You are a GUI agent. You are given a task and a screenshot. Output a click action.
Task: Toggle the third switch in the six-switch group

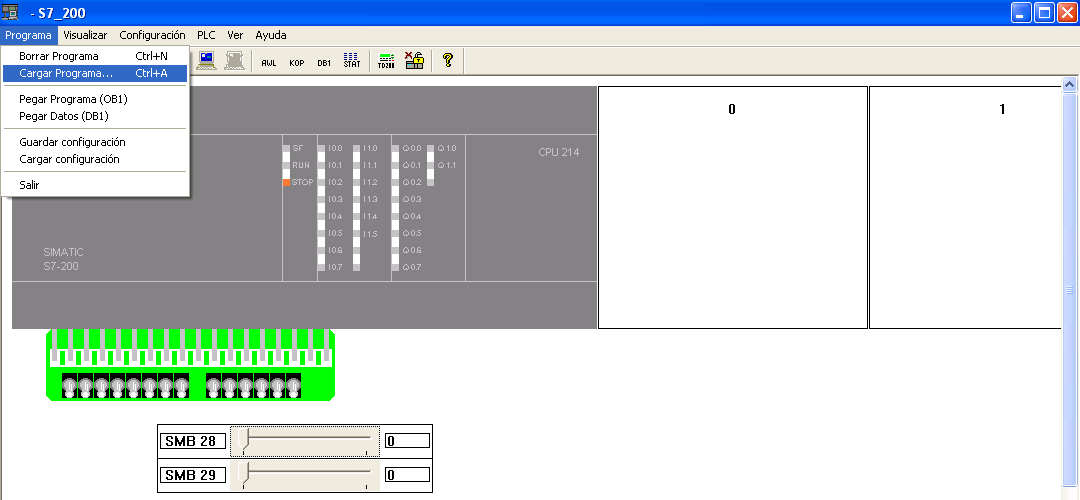(x=245, y=386)
